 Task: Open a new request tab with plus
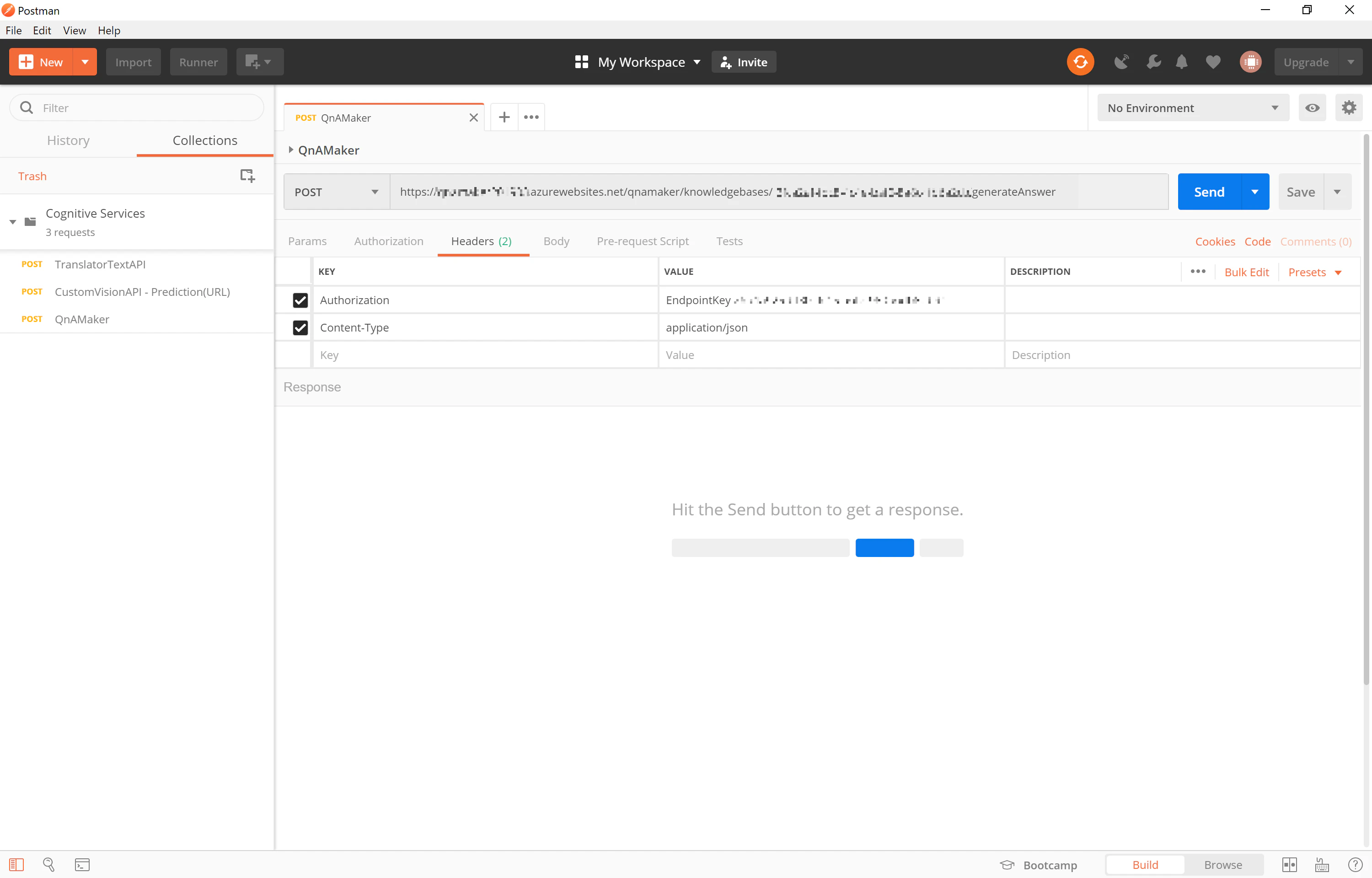click(504, 117)
